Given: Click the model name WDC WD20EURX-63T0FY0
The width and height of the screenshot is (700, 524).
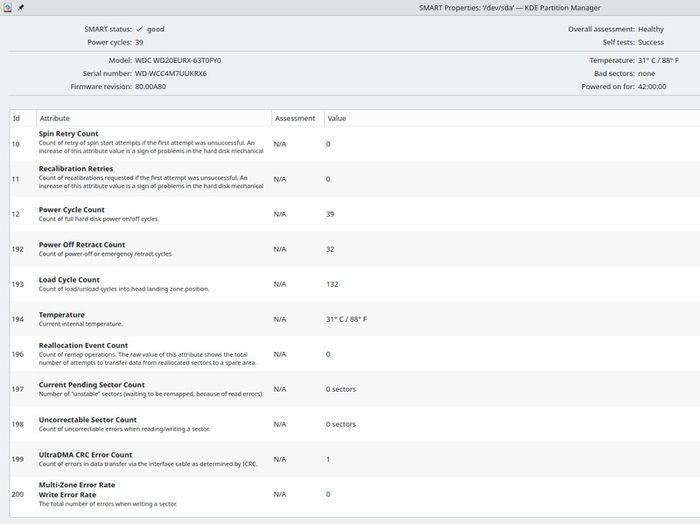Looking at the screenshot, I should [178, 60].
